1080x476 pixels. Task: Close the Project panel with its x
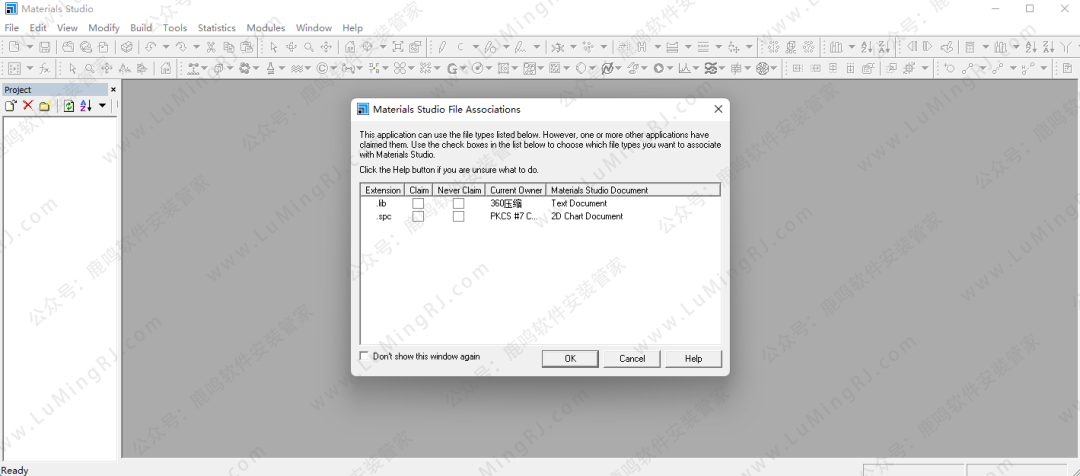tap(113, 89)
